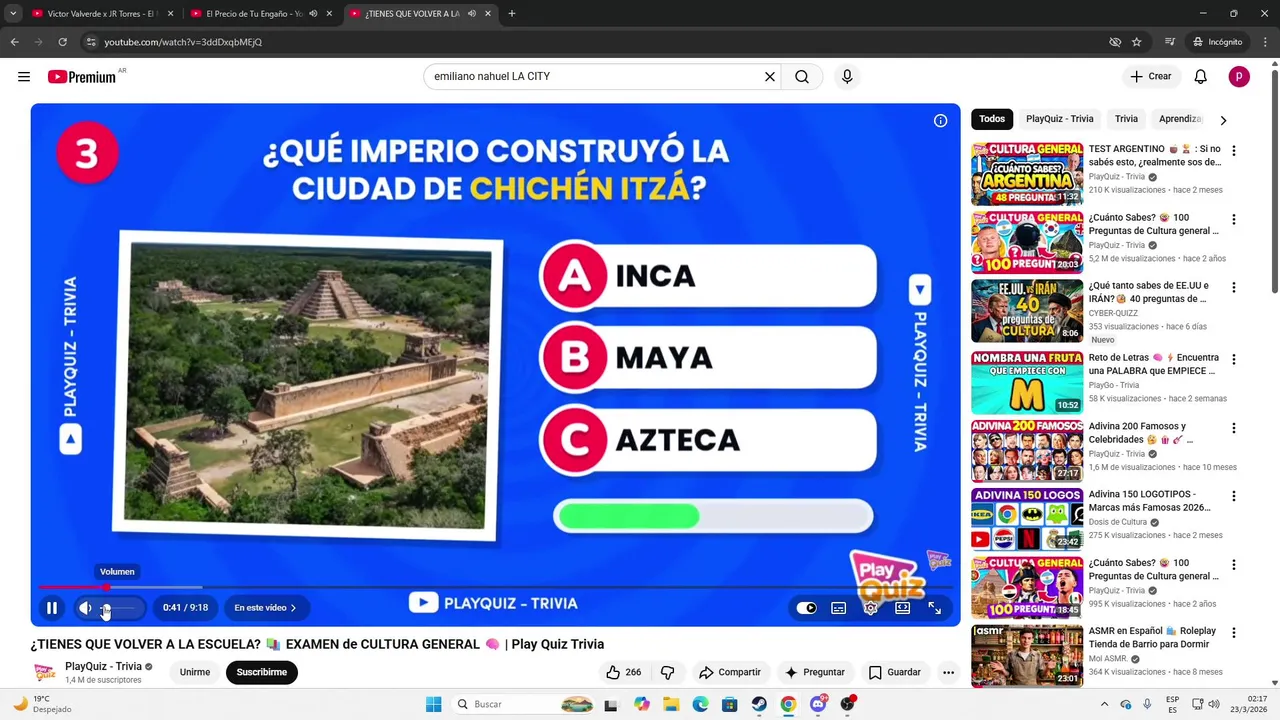
Task: Clear the search box text
Action: [x=770, y=77]
